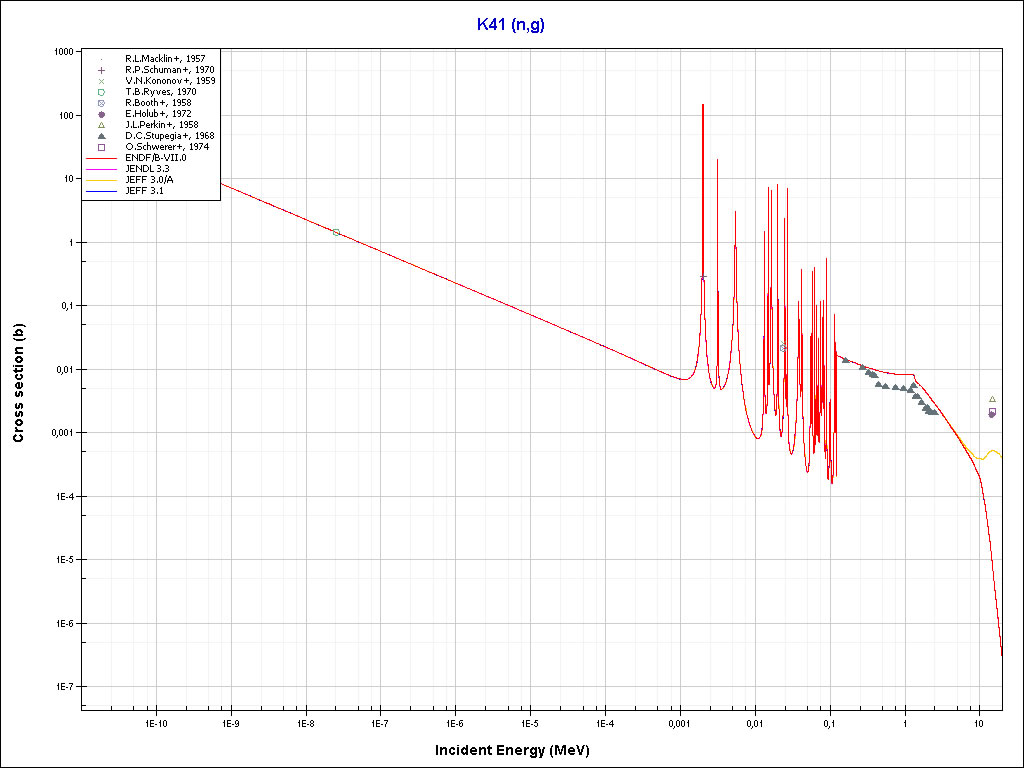
Task: Click the V.N.Kononov+ 1959 cross marker in legend
Action: (x=101, y=81)
